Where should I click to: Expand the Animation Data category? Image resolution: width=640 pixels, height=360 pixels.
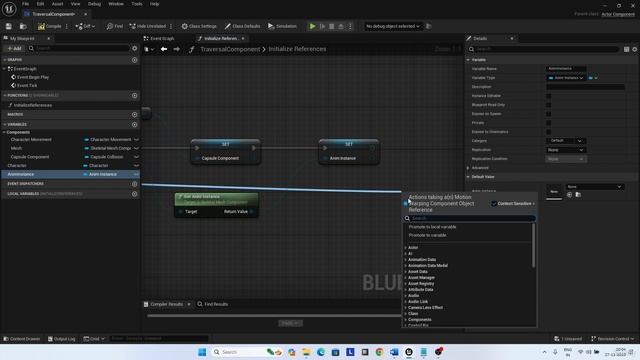click(x=405, y=260)
